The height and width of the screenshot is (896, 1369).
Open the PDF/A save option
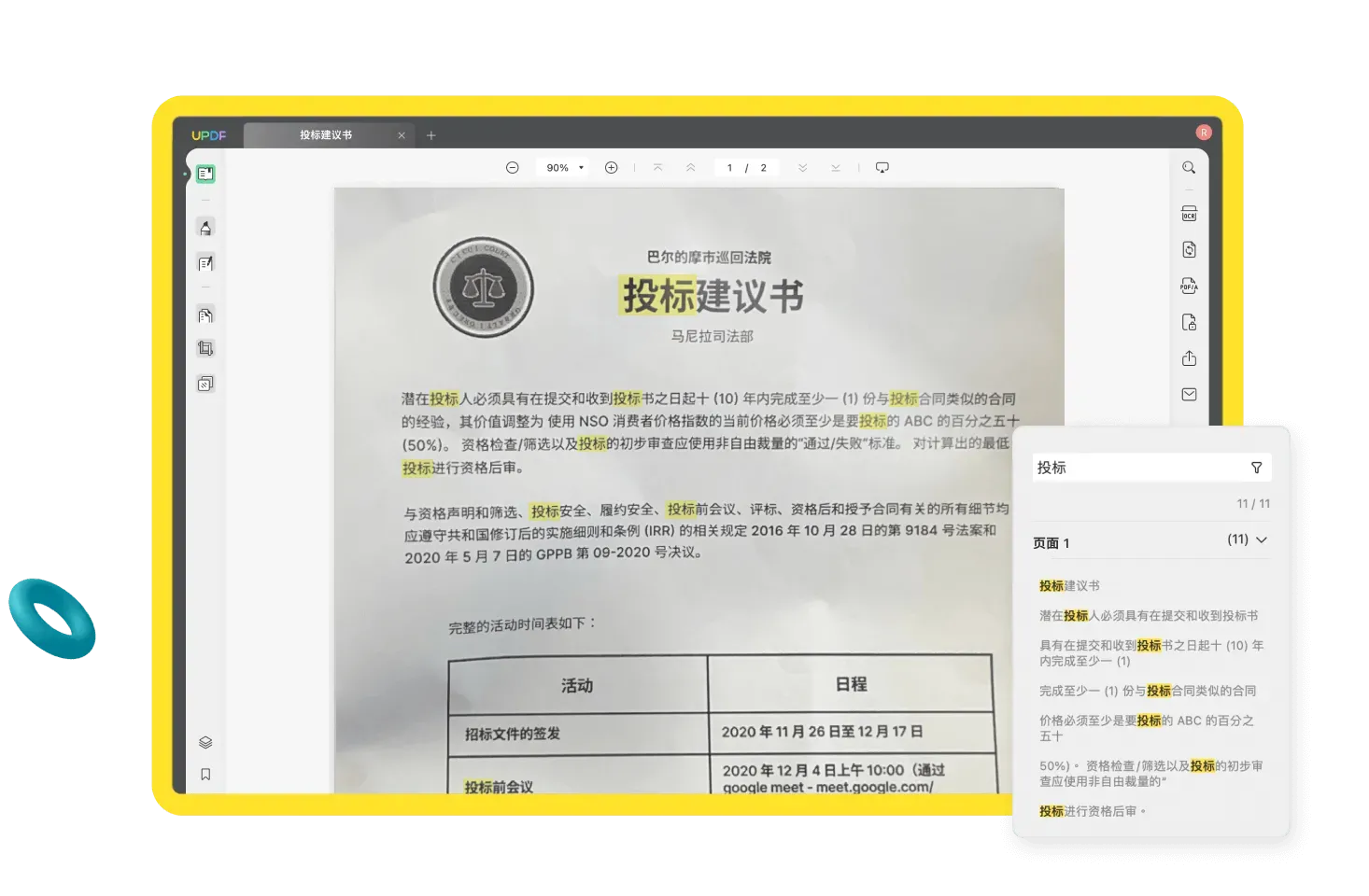point(1189,286)
